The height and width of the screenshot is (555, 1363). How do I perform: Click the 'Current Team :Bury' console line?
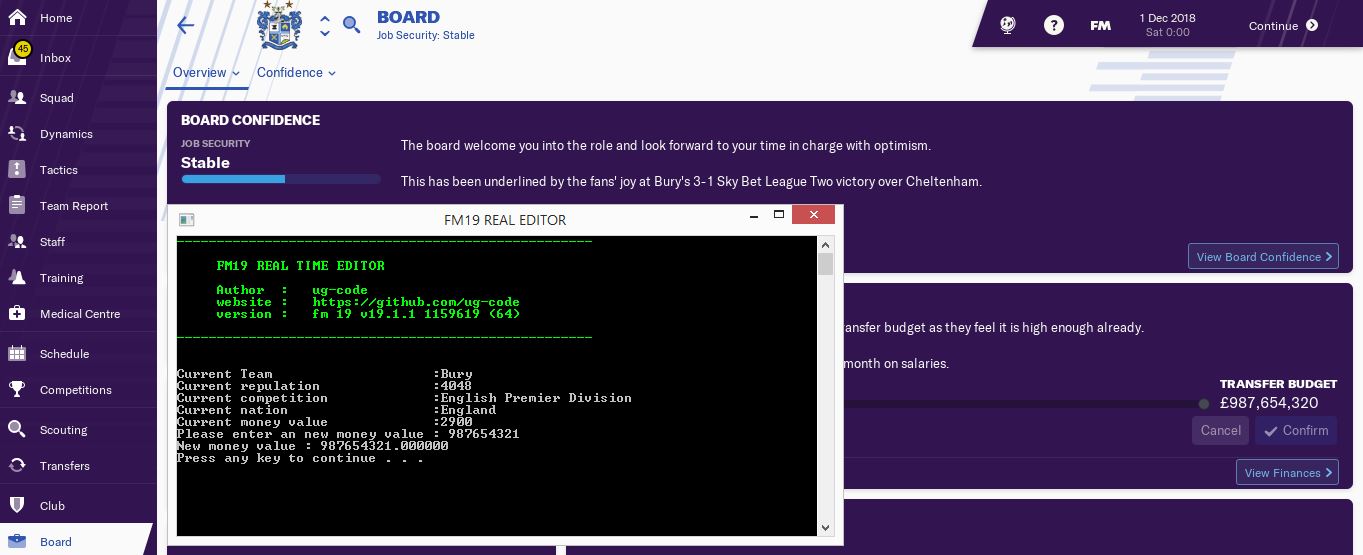(325, 374)
